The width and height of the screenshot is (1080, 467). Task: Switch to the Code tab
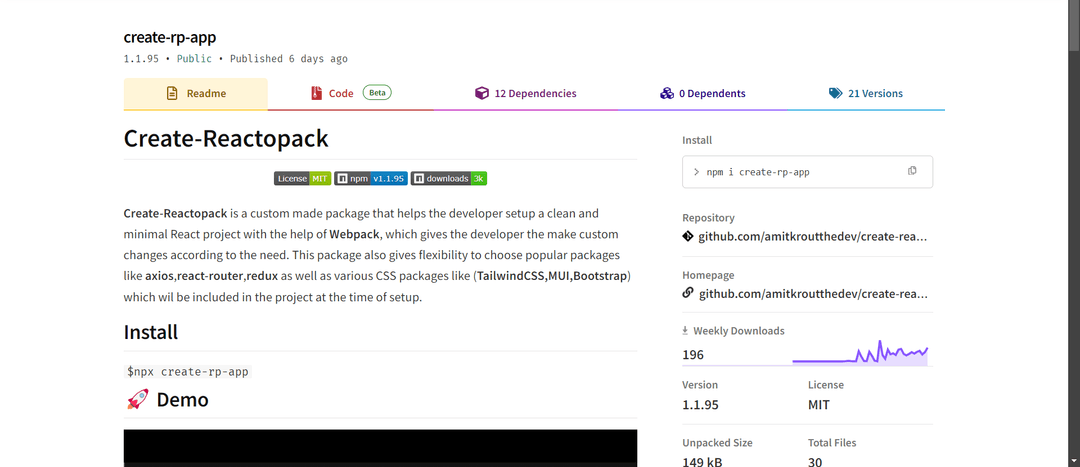(351, 94)
